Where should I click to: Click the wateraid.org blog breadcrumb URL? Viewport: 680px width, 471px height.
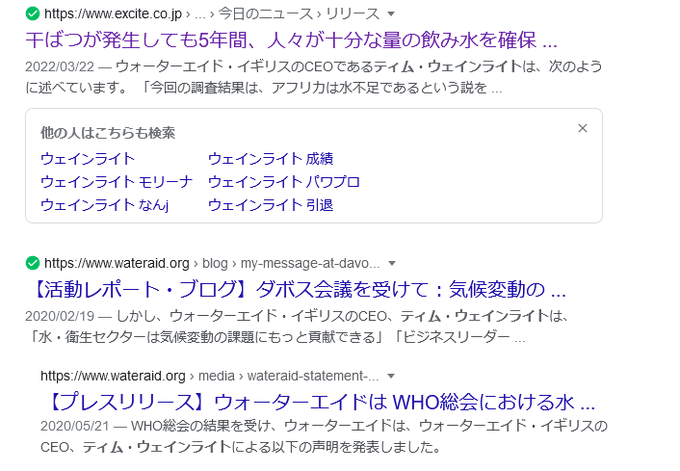click(x=212, y=263)
